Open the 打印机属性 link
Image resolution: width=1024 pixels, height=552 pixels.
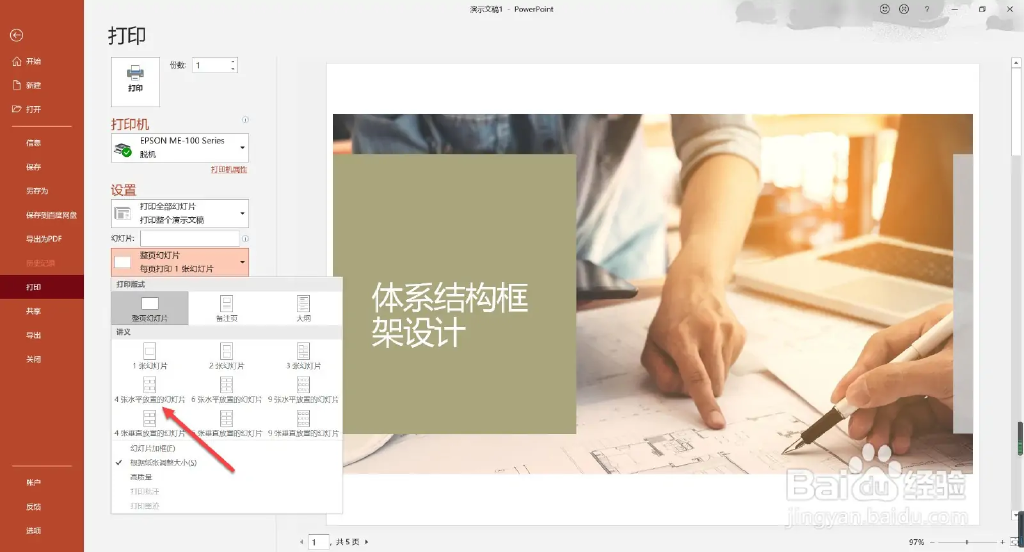coord(228,170)
